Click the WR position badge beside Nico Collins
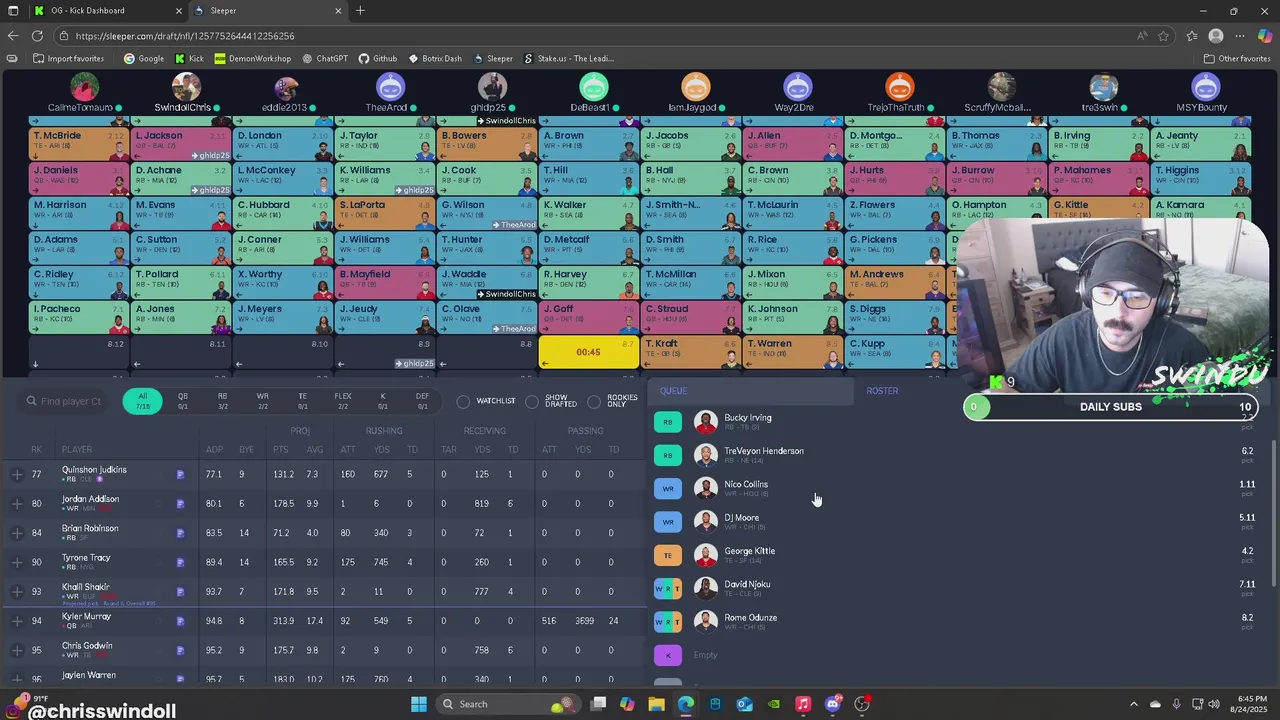The height and width of the screenshot is (720, 1280). pyautogui.click(x=668, y=488)
